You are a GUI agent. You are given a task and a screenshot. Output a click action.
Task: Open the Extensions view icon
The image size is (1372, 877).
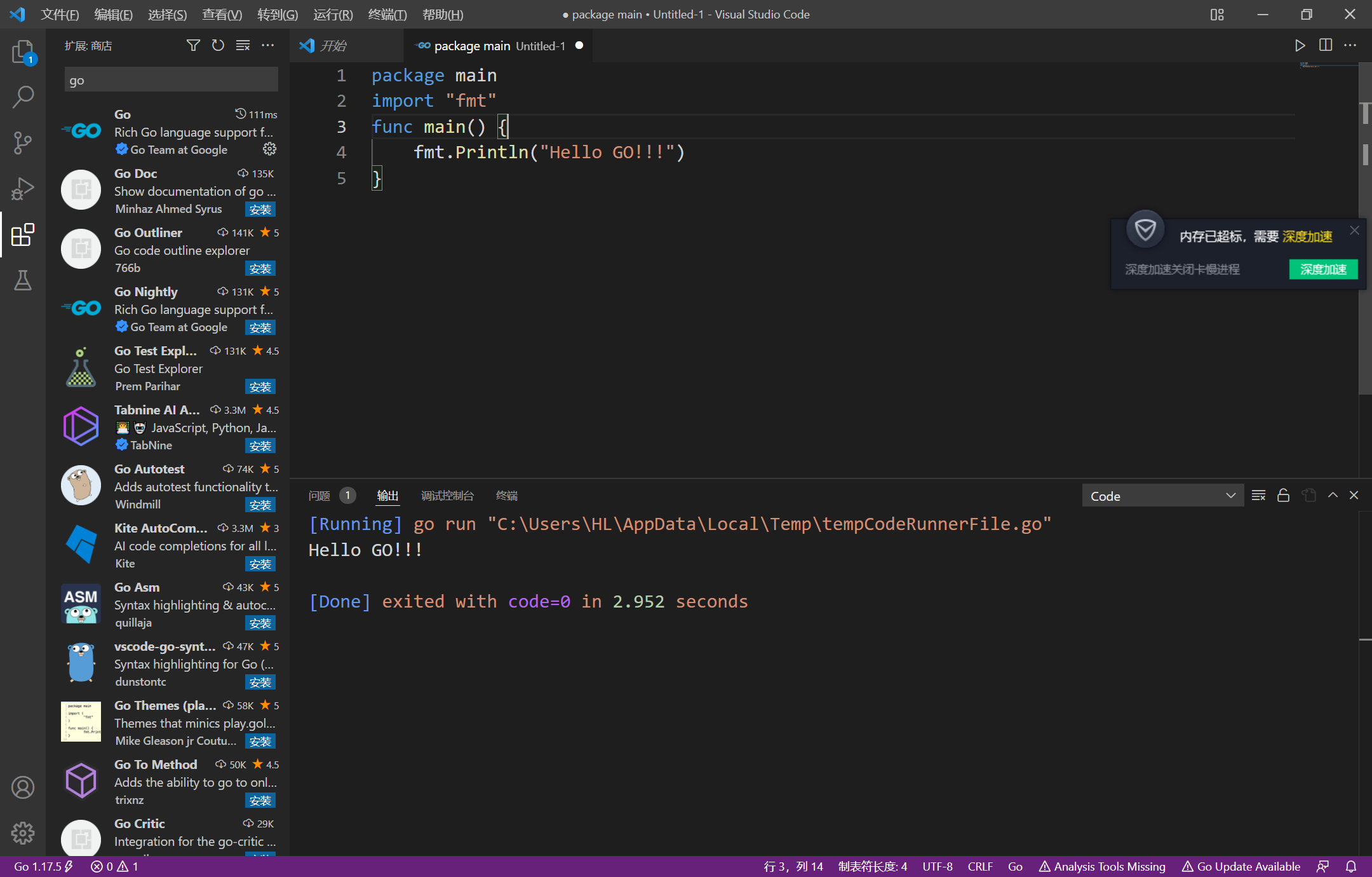pos(23,235)
